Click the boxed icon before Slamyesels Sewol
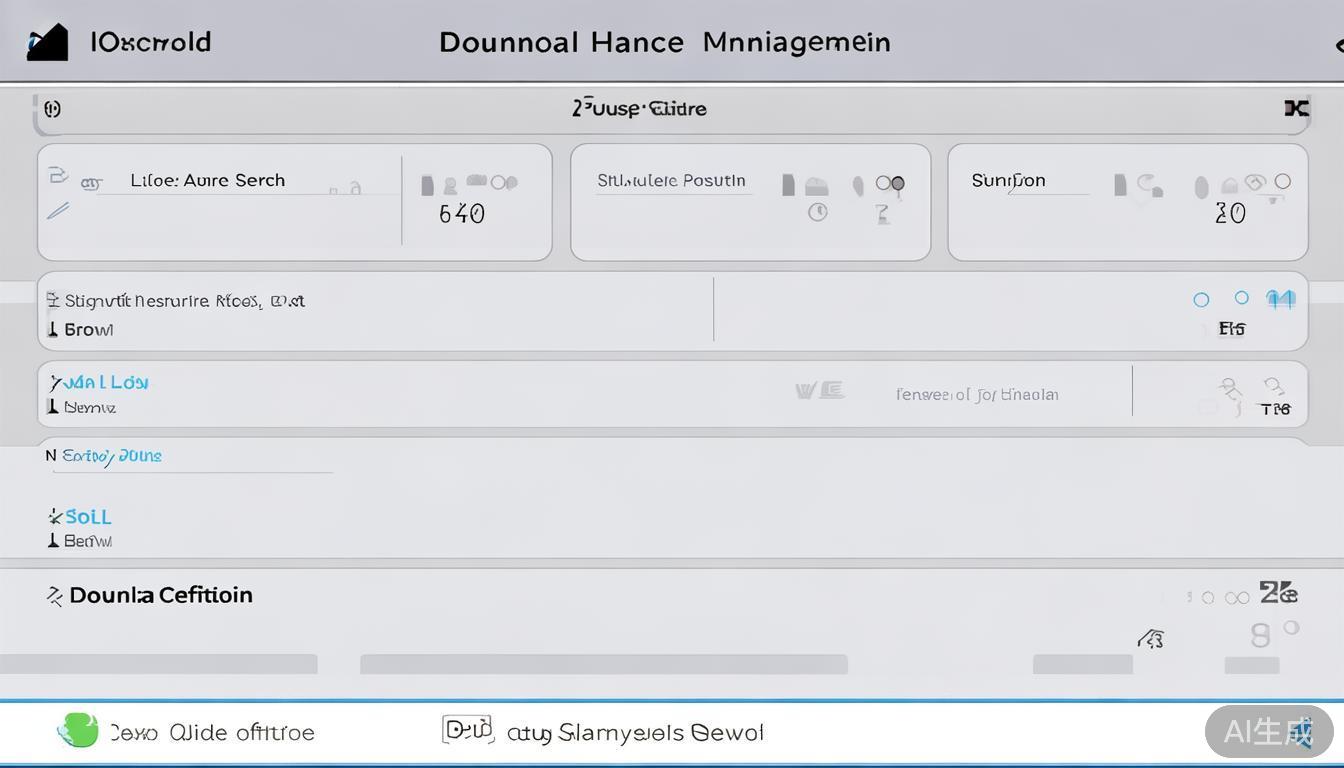 (467, 730)
